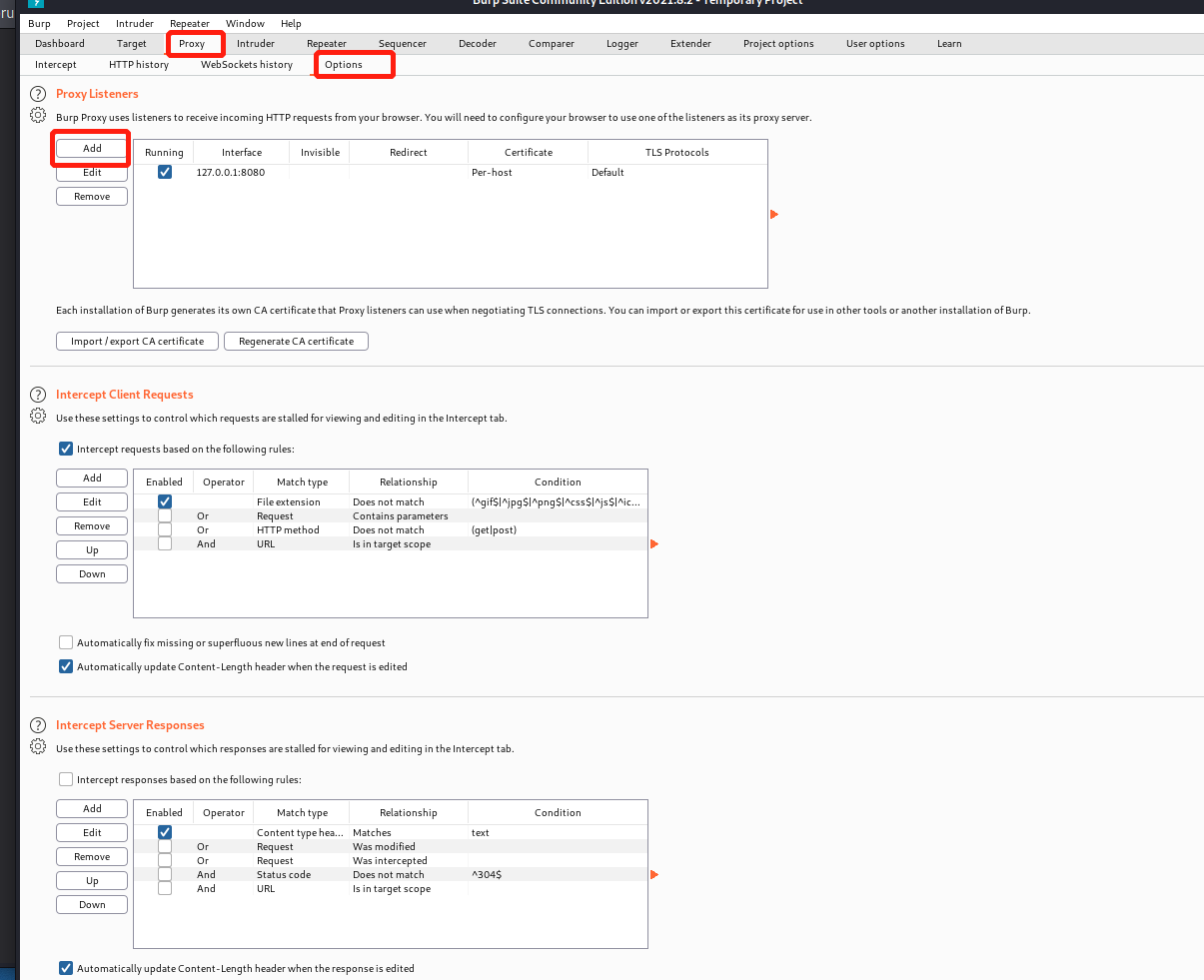Open Intercept Server Responses help icon
This screenshot has width=1204, height=980.
coord(38,725)
